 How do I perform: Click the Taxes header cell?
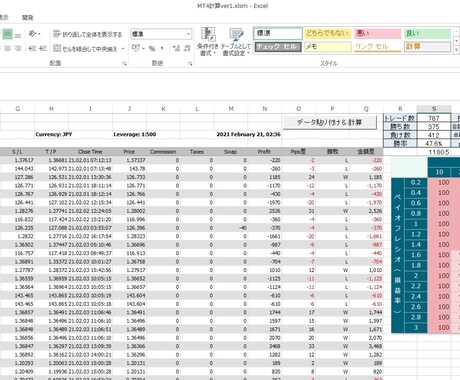tap(197, 152)
